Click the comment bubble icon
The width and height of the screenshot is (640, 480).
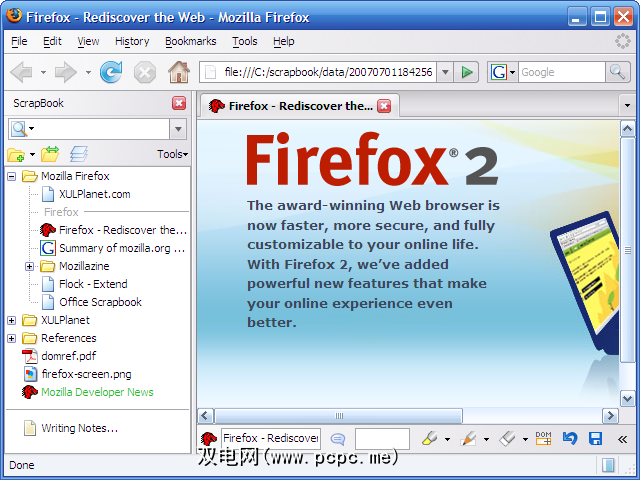[x=338, y=439]
